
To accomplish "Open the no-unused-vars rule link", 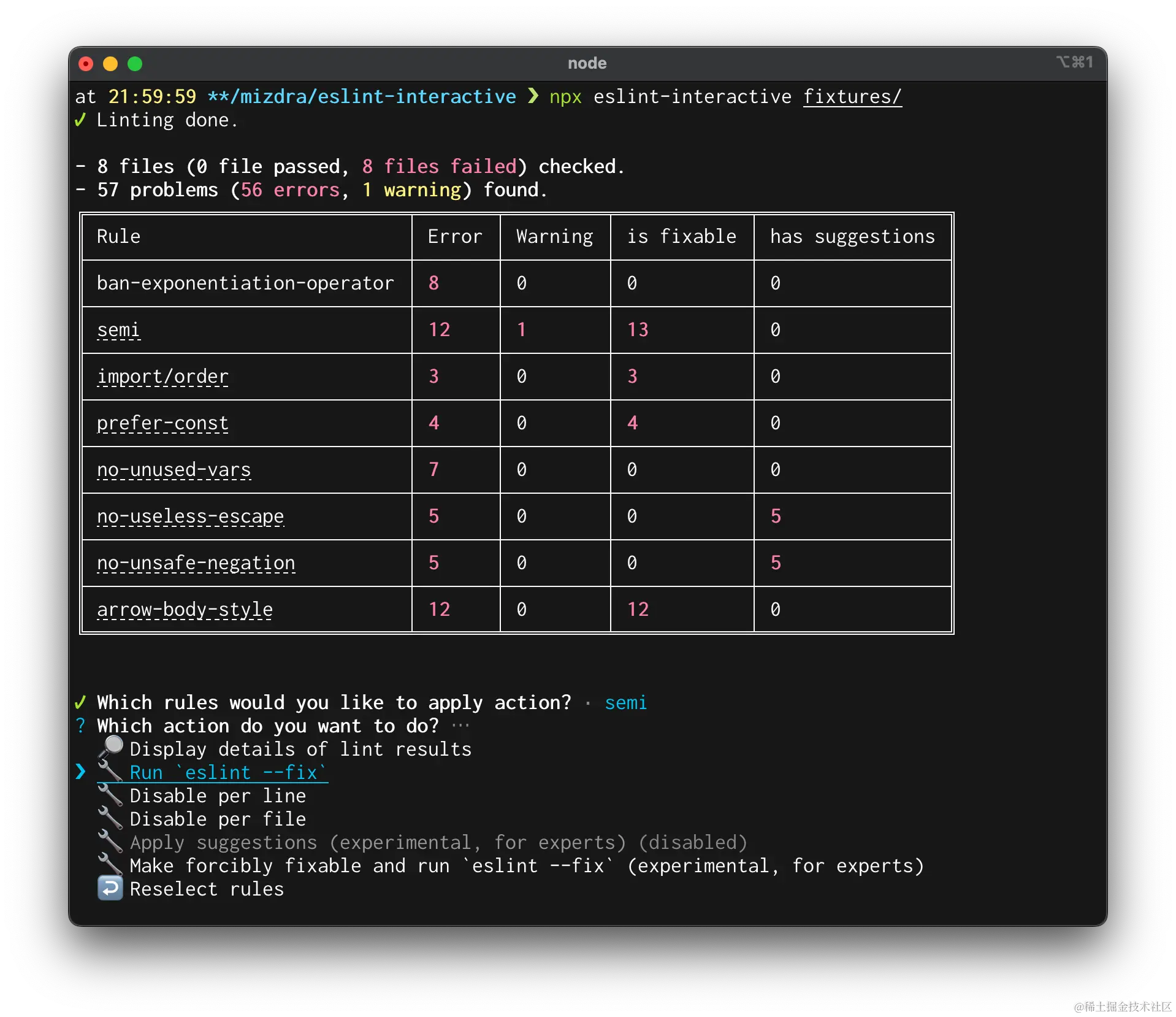I will tap(174, 470).
